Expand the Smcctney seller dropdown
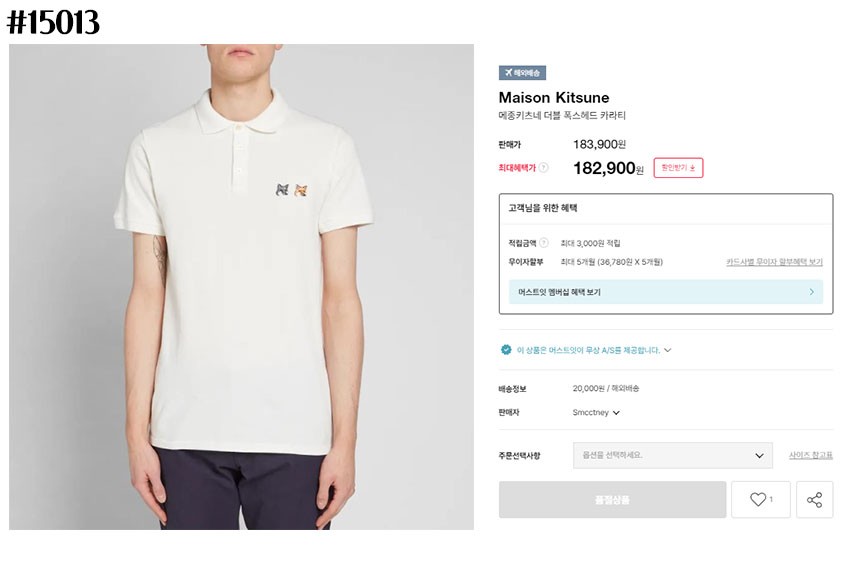Viewport: 860px width, 578px height. click(x=616, y=412)
